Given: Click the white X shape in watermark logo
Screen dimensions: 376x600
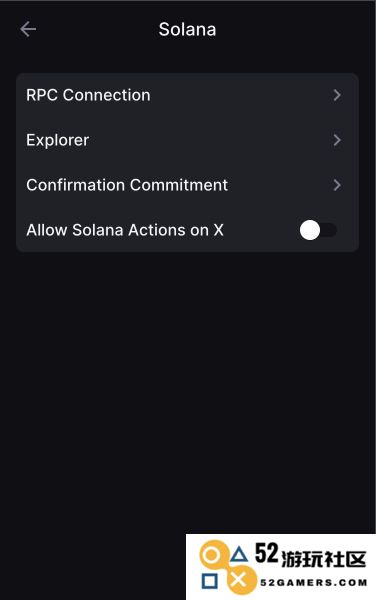Looking at the screenshot, I should point(239,580).
